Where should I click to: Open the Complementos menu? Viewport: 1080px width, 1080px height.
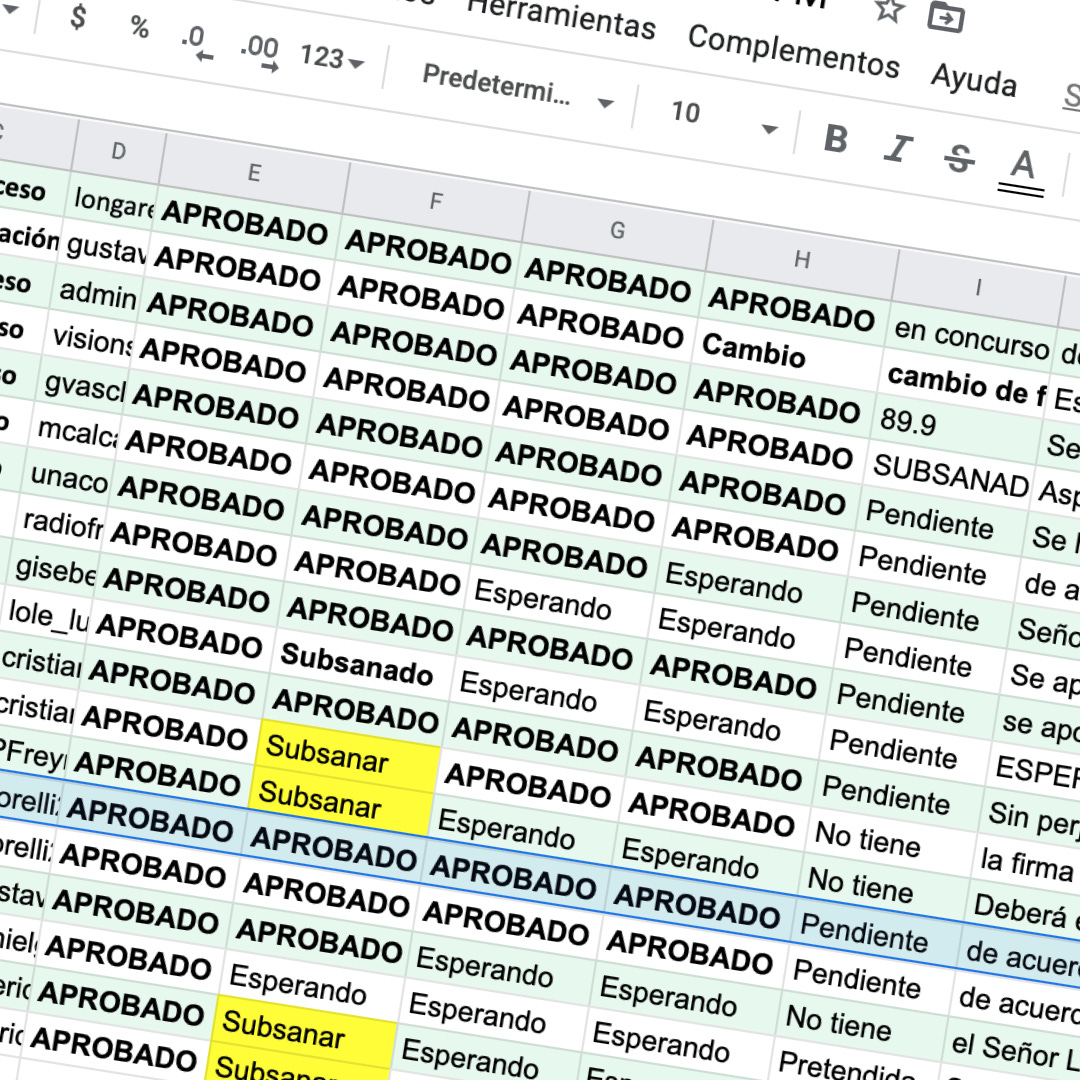tap(793, 52)
